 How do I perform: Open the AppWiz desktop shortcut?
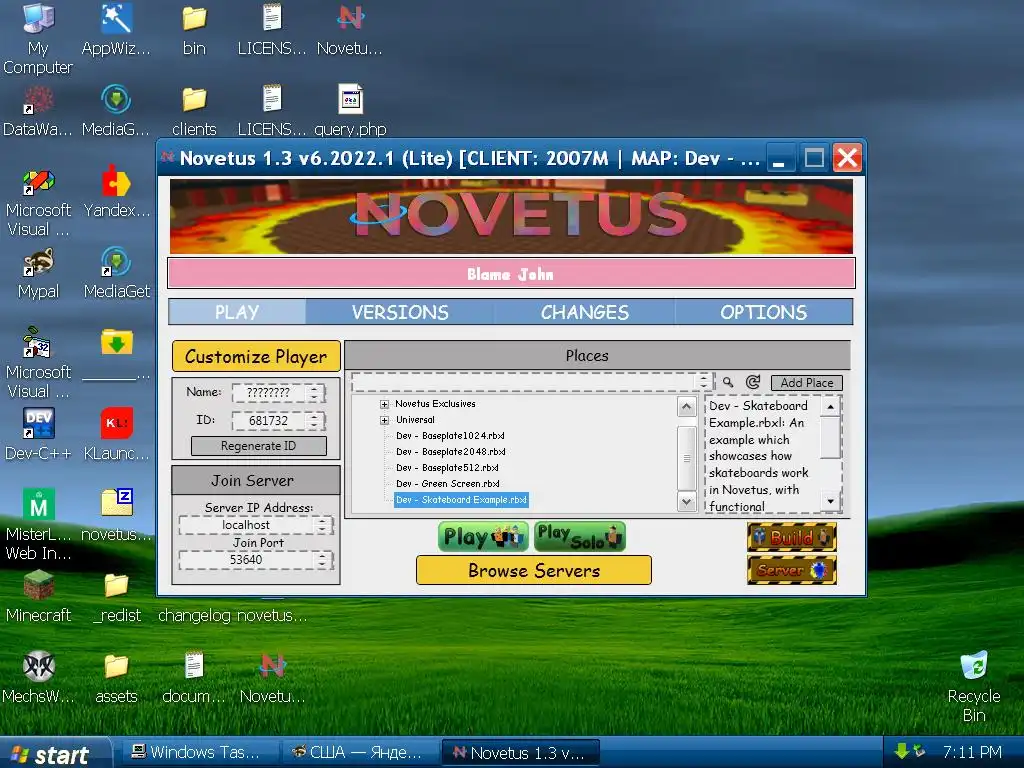coord(116,29)
